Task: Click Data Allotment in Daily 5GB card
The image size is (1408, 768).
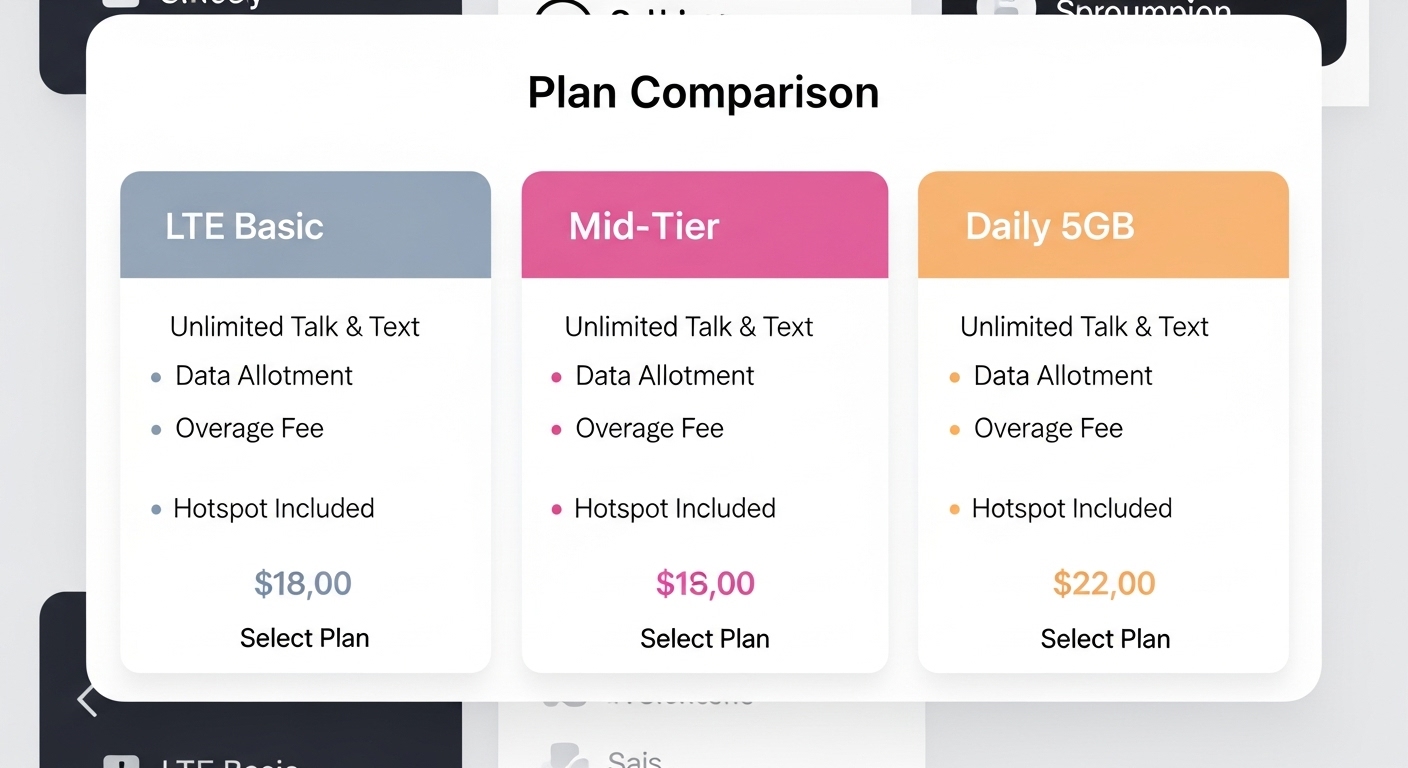Action: click(x=1063, y=376)
